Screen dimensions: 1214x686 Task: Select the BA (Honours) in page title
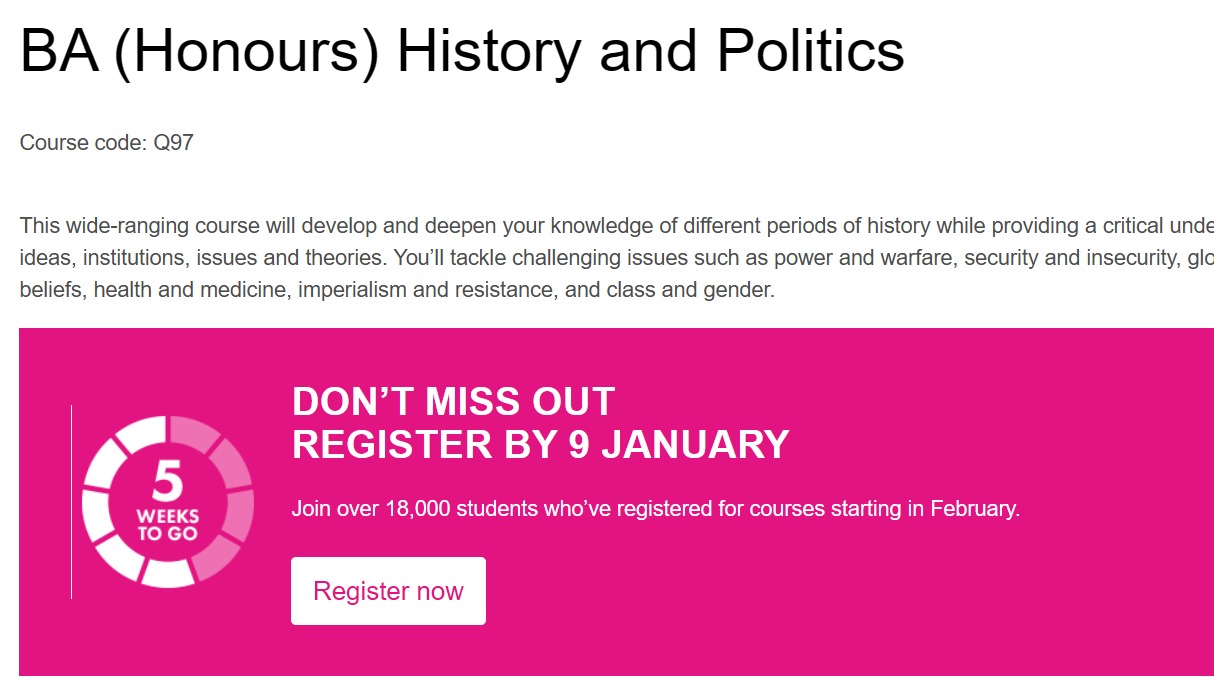(199, 51)
